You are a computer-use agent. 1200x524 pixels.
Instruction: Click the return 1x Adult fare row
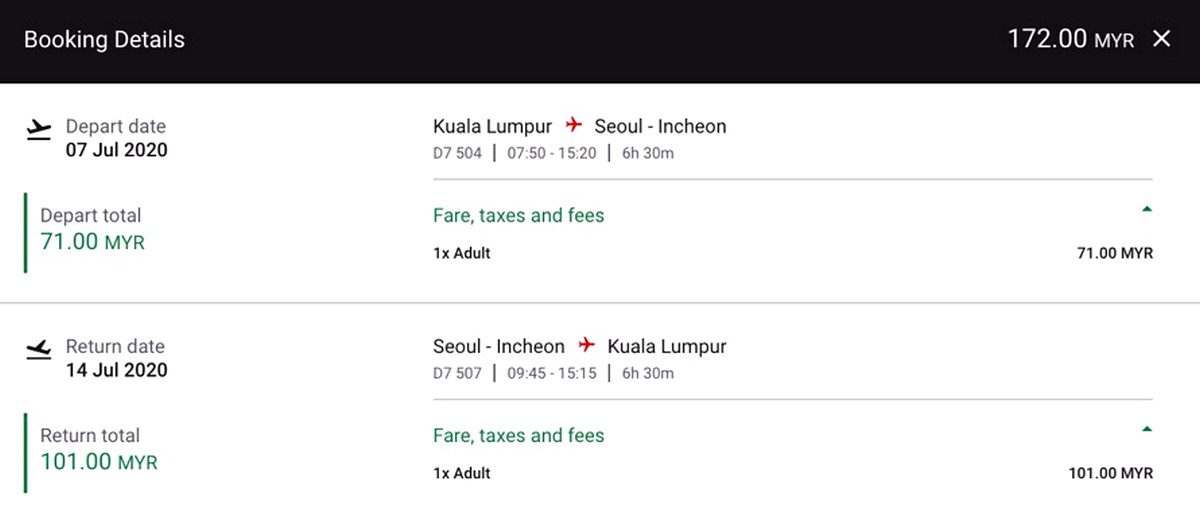(x=793, y=473)
